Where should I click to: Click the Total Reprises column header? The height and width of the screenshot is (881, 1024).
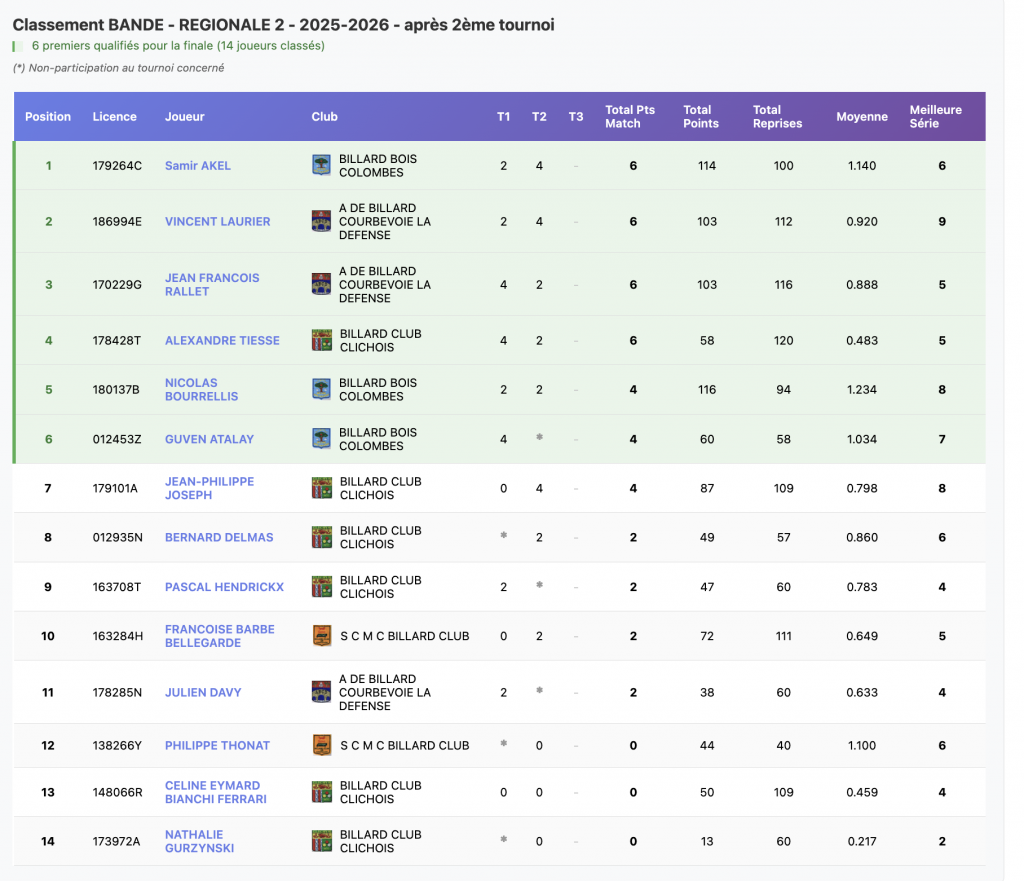[x=777, y=117]
